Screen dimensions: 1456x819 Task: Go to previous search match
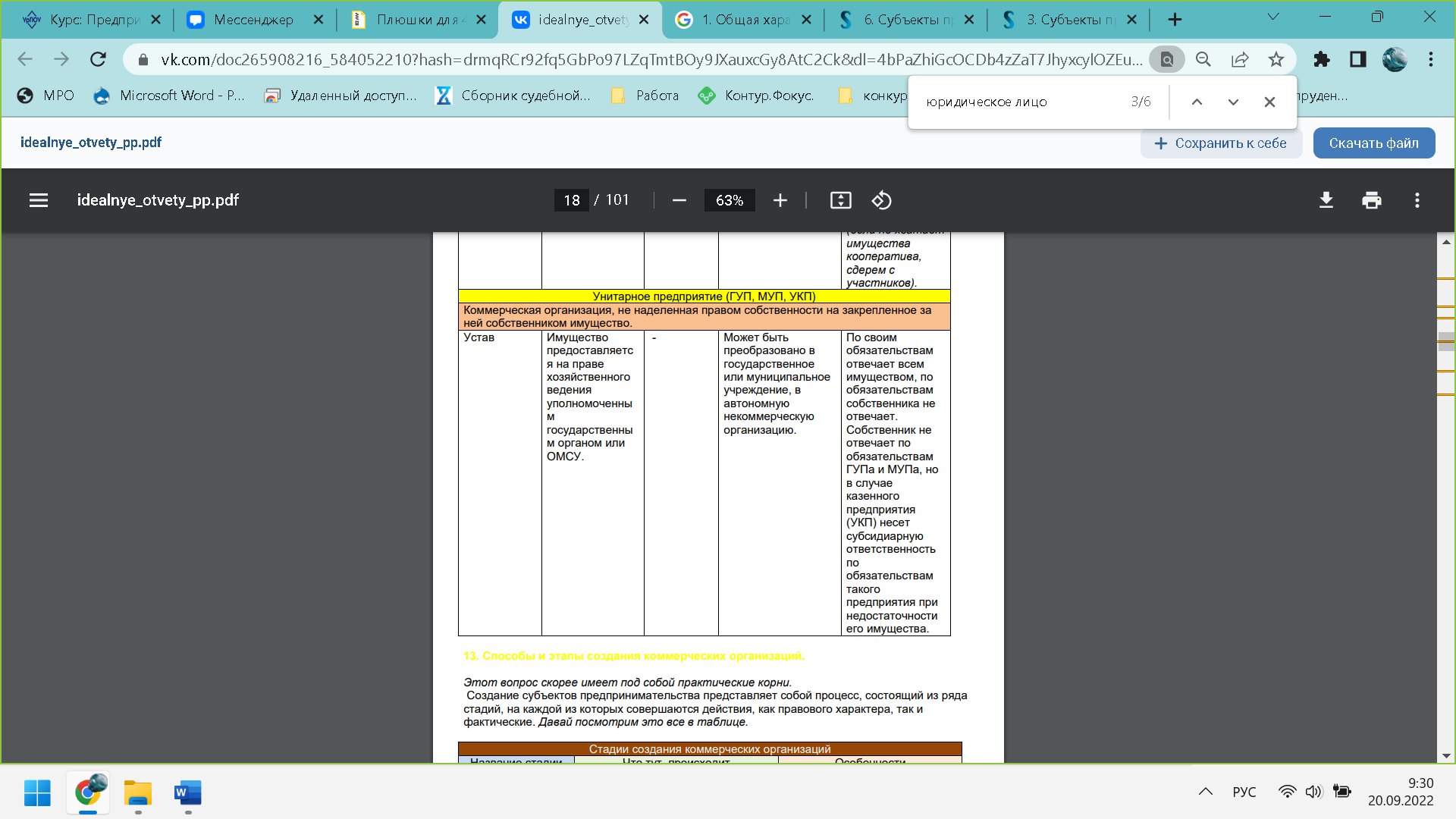point(1197,102)
